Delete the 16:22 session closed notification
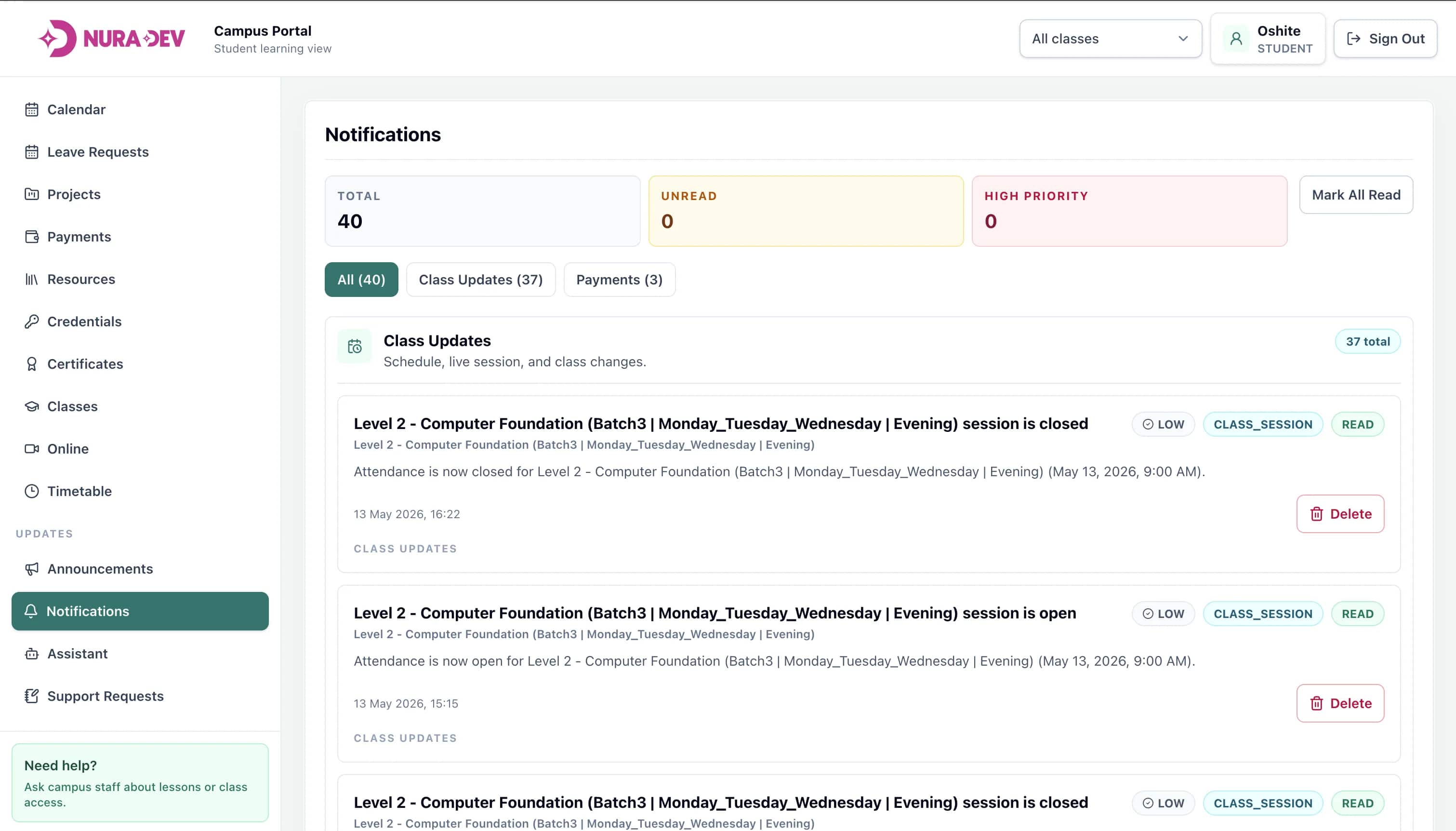 pos(1340,514)
